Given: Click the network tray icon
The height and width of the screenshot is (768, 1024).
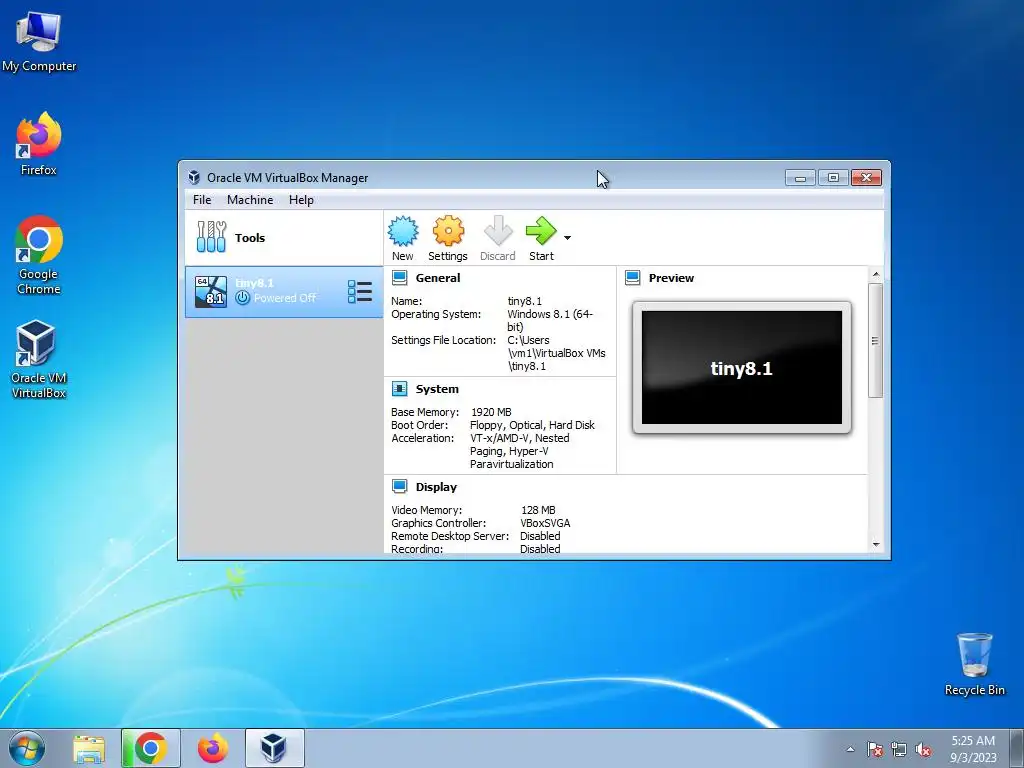Looking at the screenshot, I should pyautogui.click(x=899, y=749).
